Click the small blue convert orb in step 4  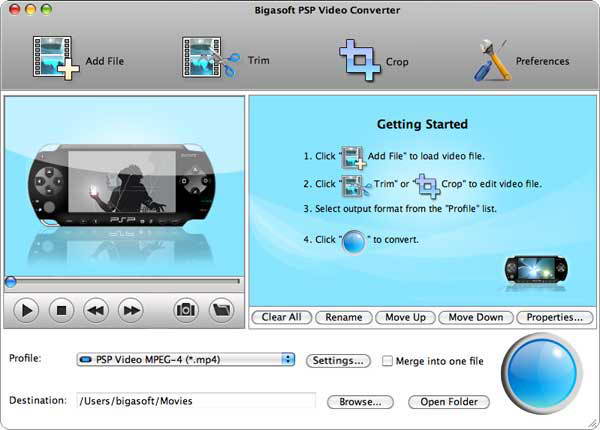tap(354, 242)
